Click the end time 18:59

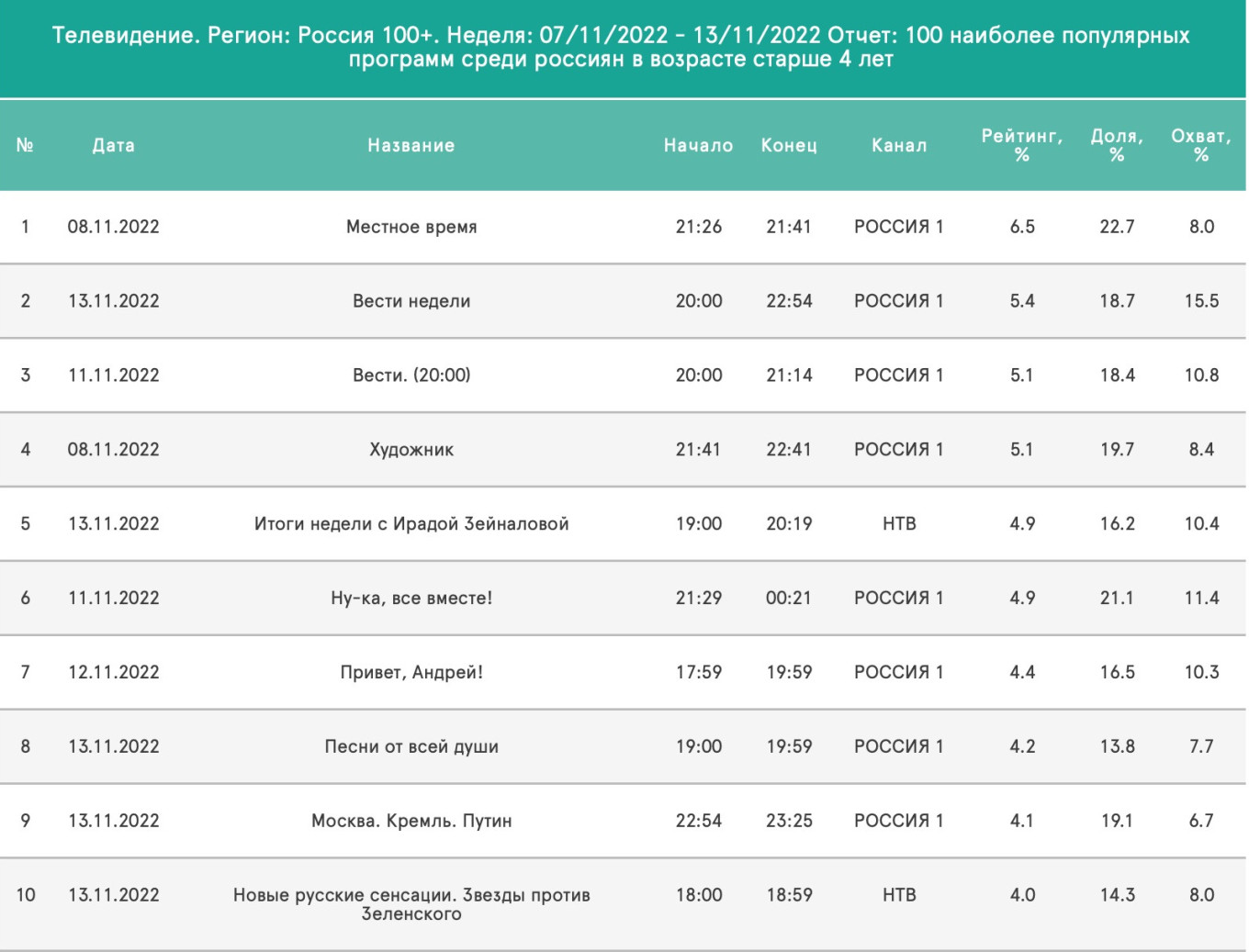tap(789, 895)
